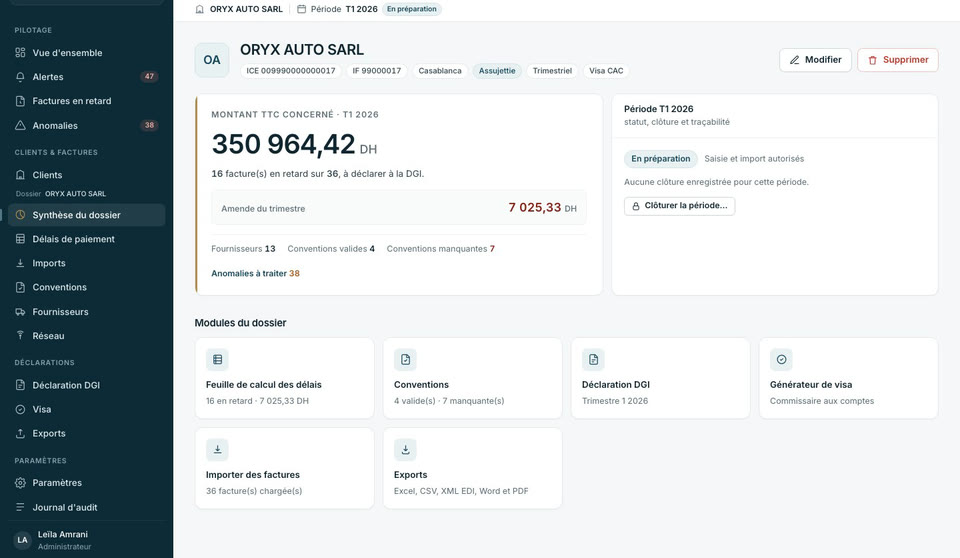Screen dimensions: 960x558
Task: Click the Exports module card download icon
Action: [405, 450]
